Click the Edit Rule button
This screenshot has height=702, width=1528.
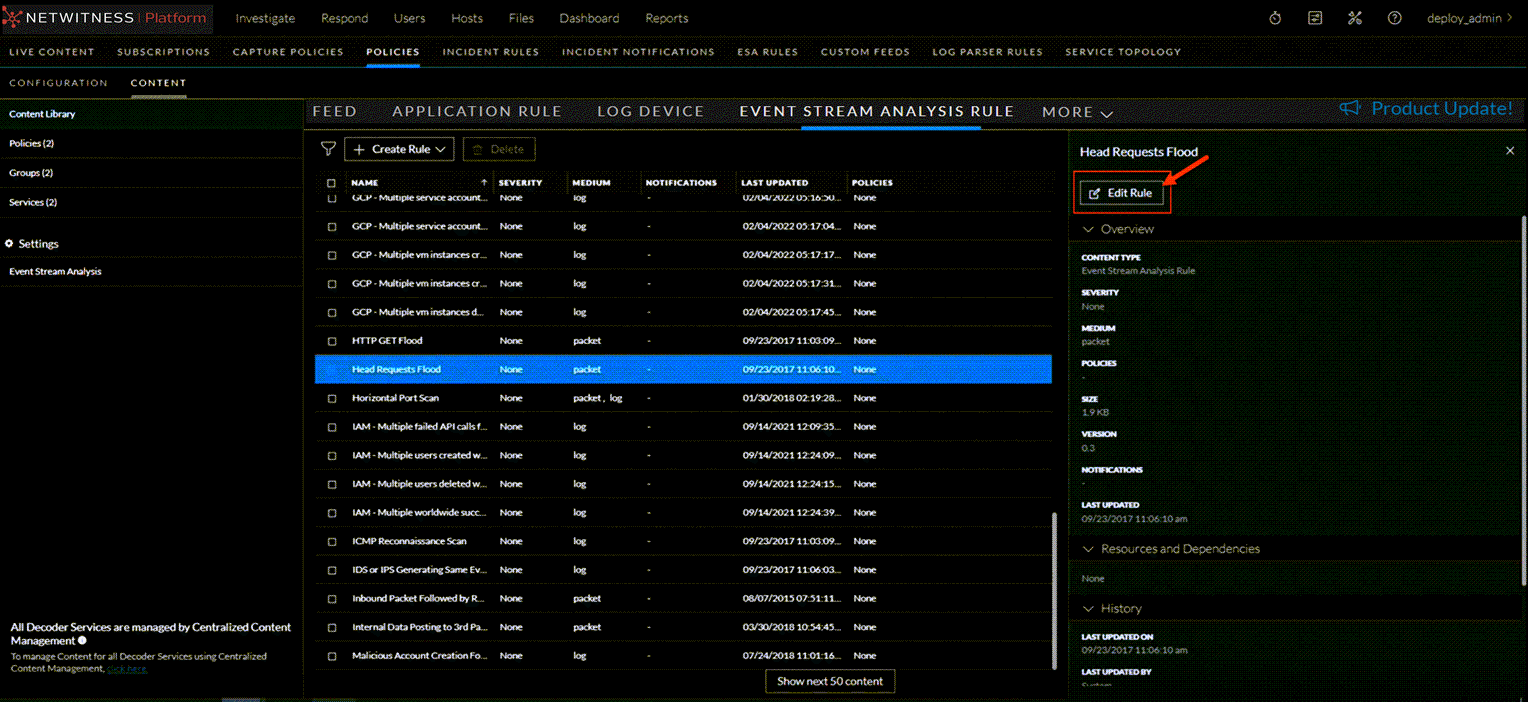(x=1121, y=193)
